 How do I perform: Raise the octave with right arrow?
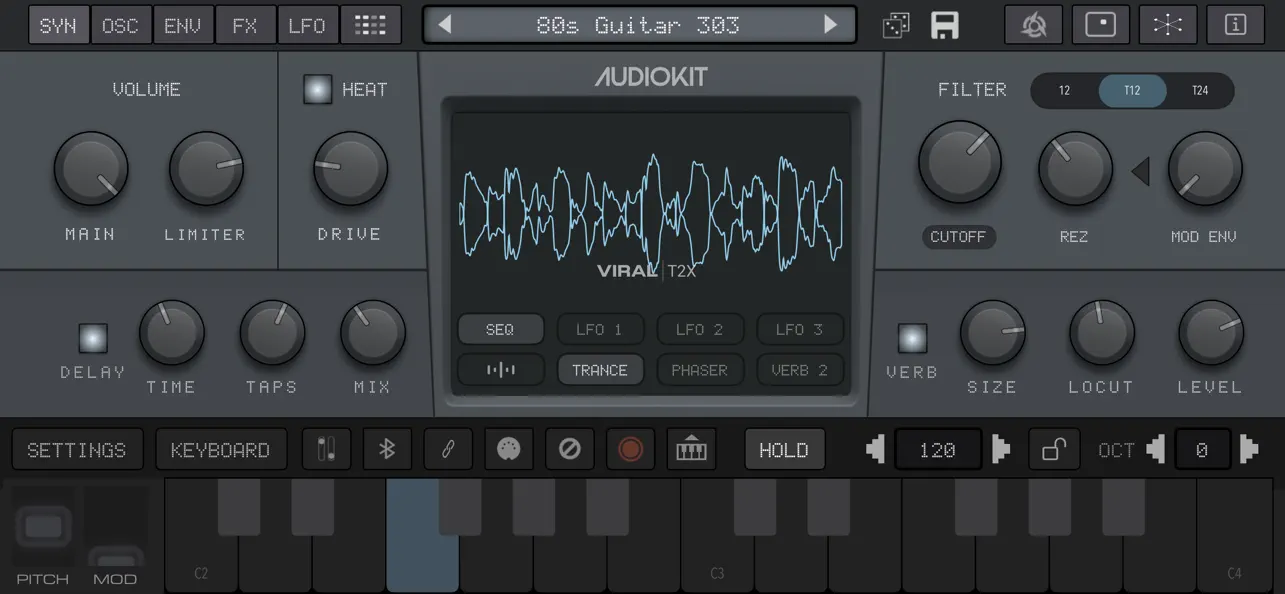click(x=1248, y=450)
